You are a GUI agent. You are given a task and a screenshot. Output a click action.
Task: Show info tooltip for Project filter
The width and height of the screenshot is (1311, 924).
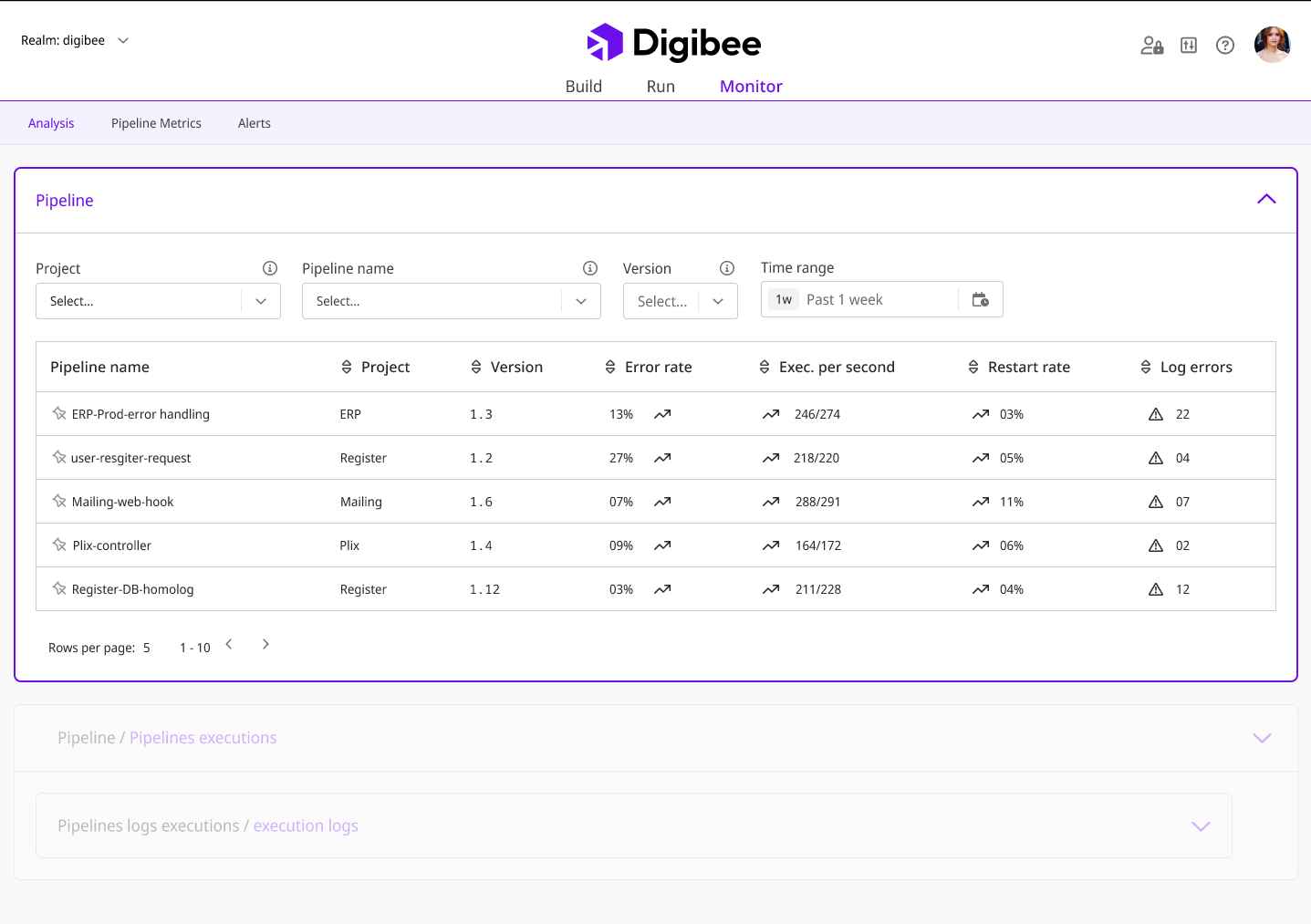270,268
